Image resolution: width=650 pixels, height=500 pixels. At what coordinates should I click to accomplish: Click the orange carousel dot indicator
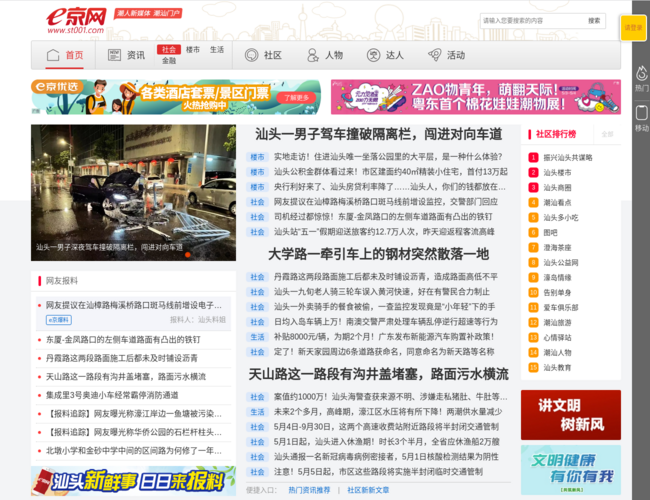click(x=187, y=255)
